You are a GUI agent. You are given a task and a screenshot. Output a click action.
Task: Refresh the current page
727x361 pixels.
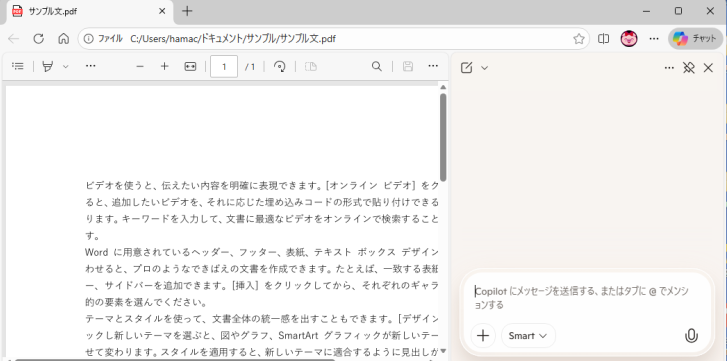(x=38, y=39)
